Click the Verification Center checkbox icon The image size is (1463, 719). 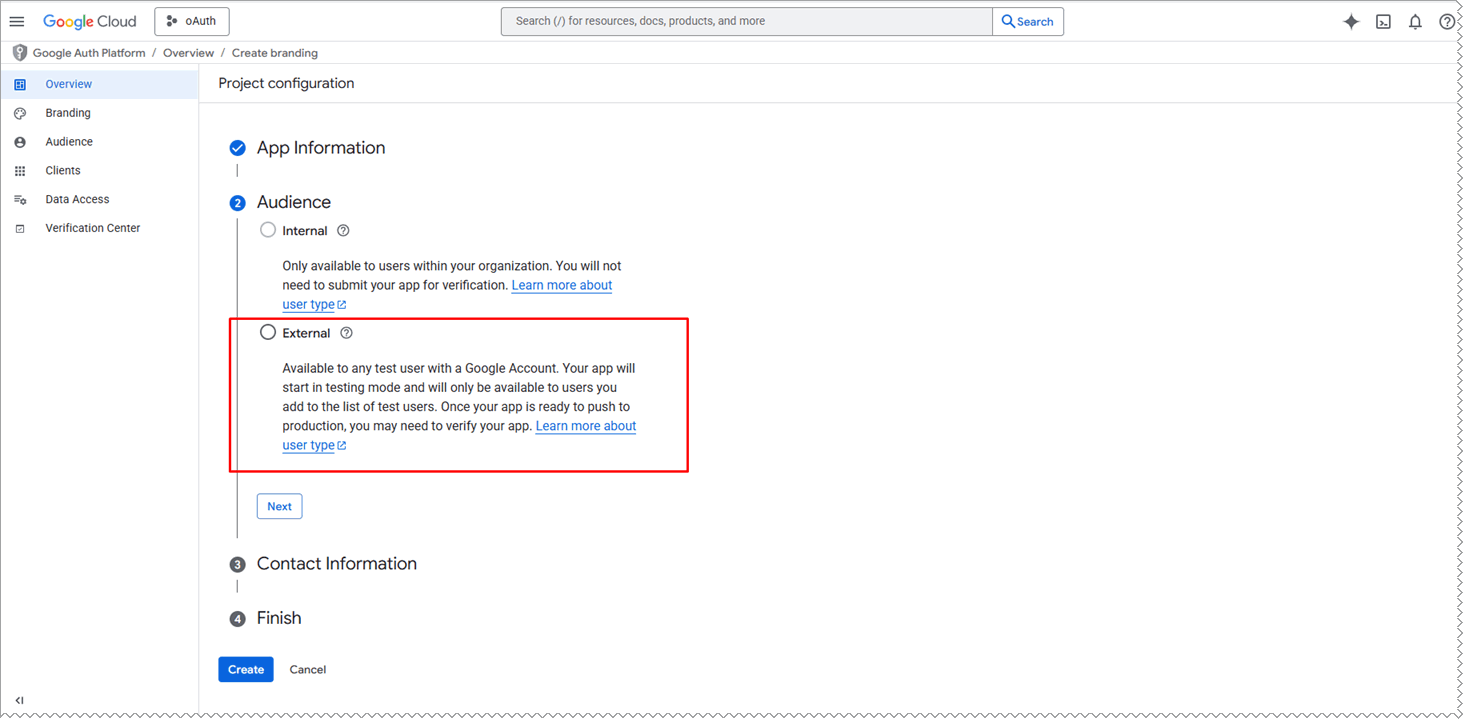pos(20,229)
